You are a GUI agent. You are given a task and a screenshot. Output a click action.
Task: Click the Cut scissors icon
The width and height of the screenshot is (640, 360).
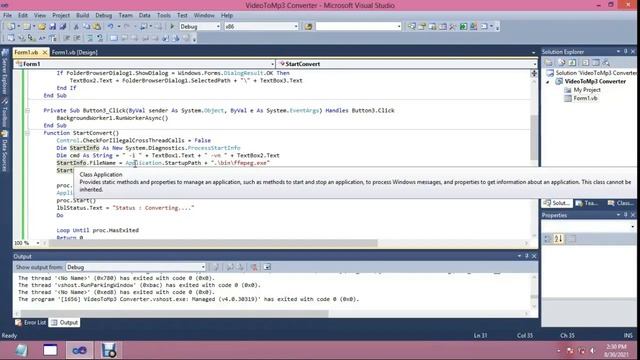[x=76, y=27]
